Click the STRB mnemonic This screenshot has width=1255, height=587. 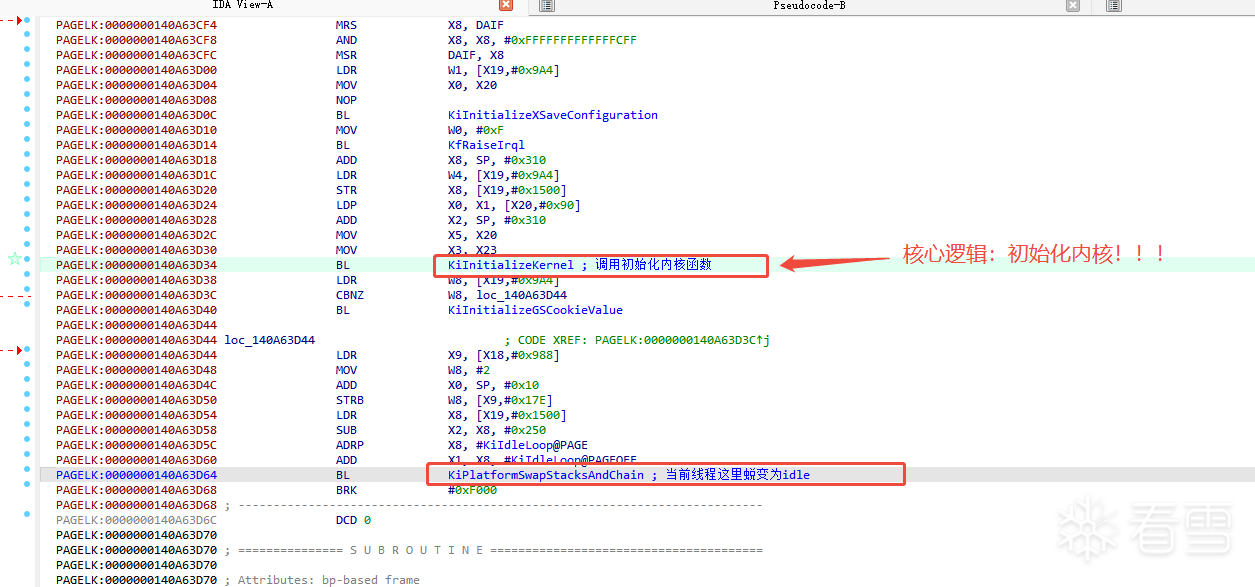[x=350, y=400]
